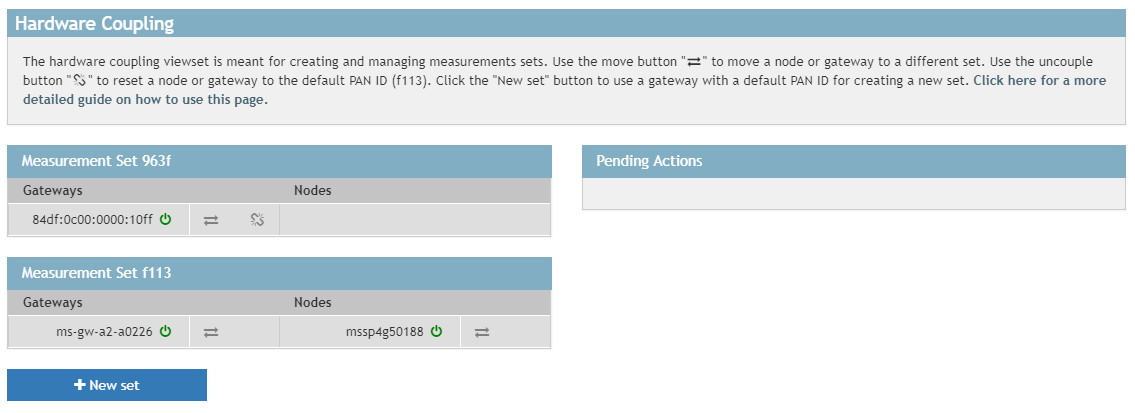Select the Pending Actions panel header
This screenshot has height=413, width=1135.
pos(649,161)
